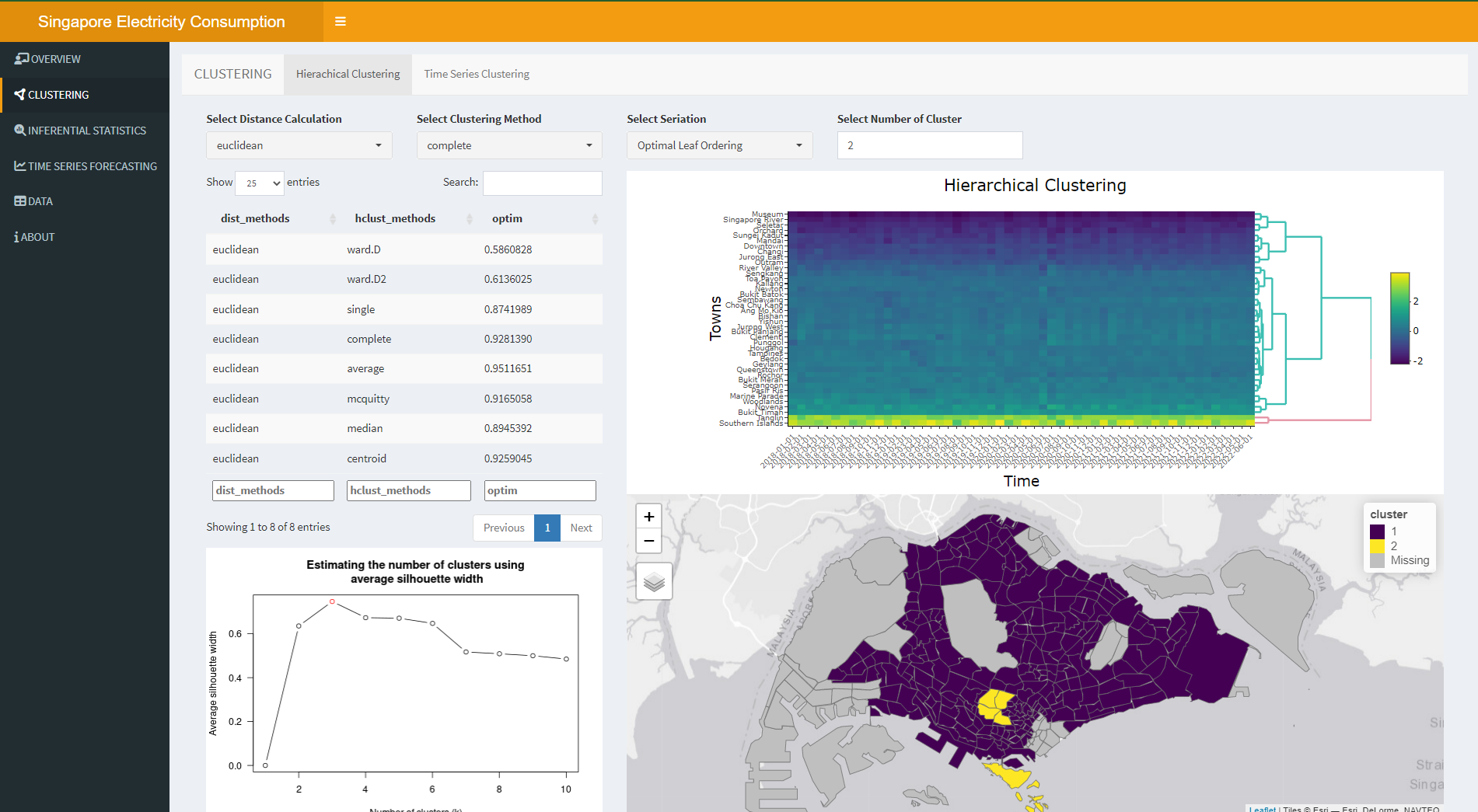The height and width of the screenshot is (812, 1478).
Task: Click the yellow cluster 2 legend swatch
Action: pos(1377,546)
